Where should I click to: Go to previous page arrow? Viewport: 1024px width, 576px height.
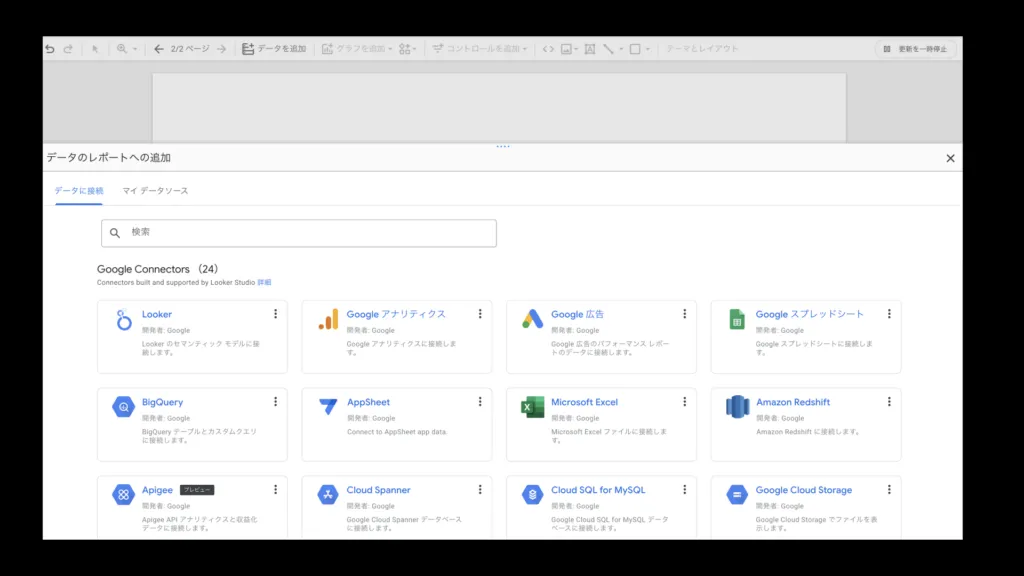159,49
